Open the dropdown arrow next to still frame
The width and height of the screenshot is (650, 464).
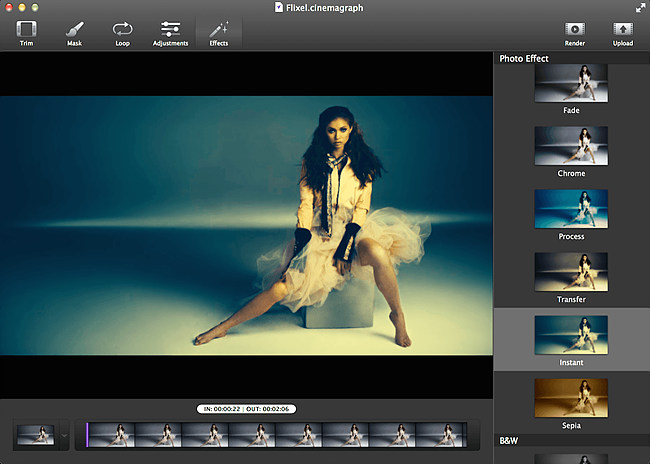click(64, 435)
